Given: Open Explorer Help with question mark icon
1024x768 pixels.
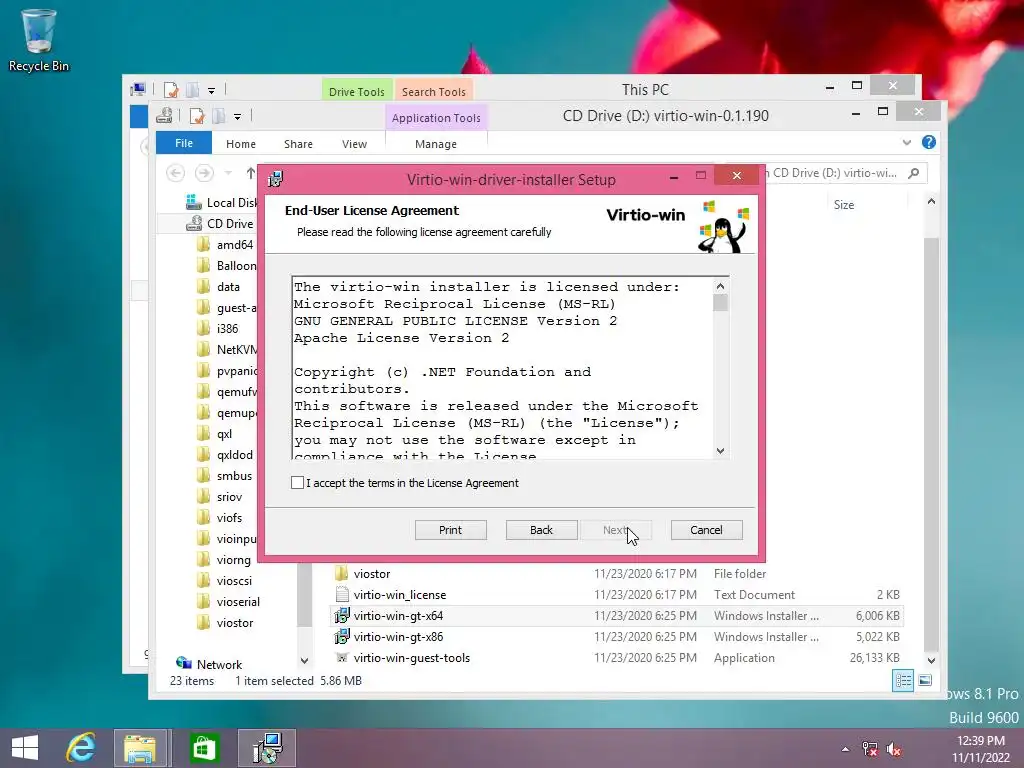Looking at the screenshot, I should (x=929, y=142).
